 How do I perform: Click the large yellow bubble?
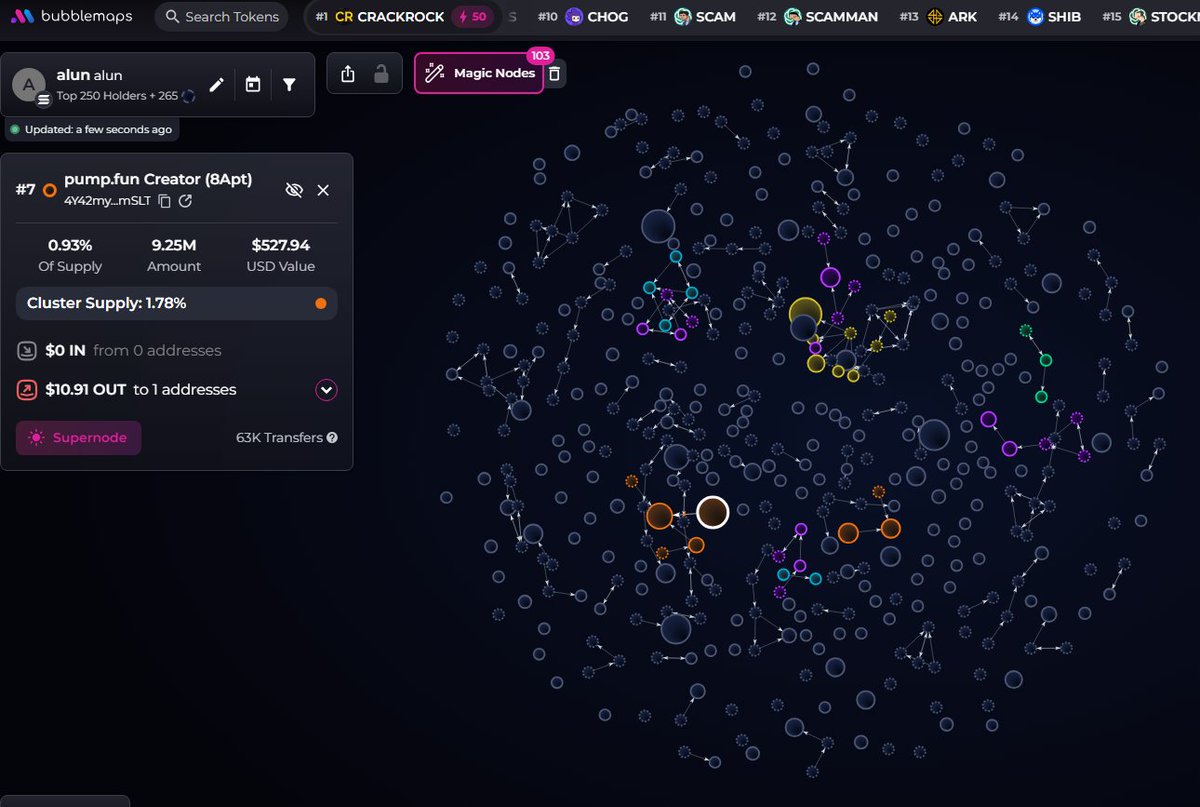click(805, 314)
